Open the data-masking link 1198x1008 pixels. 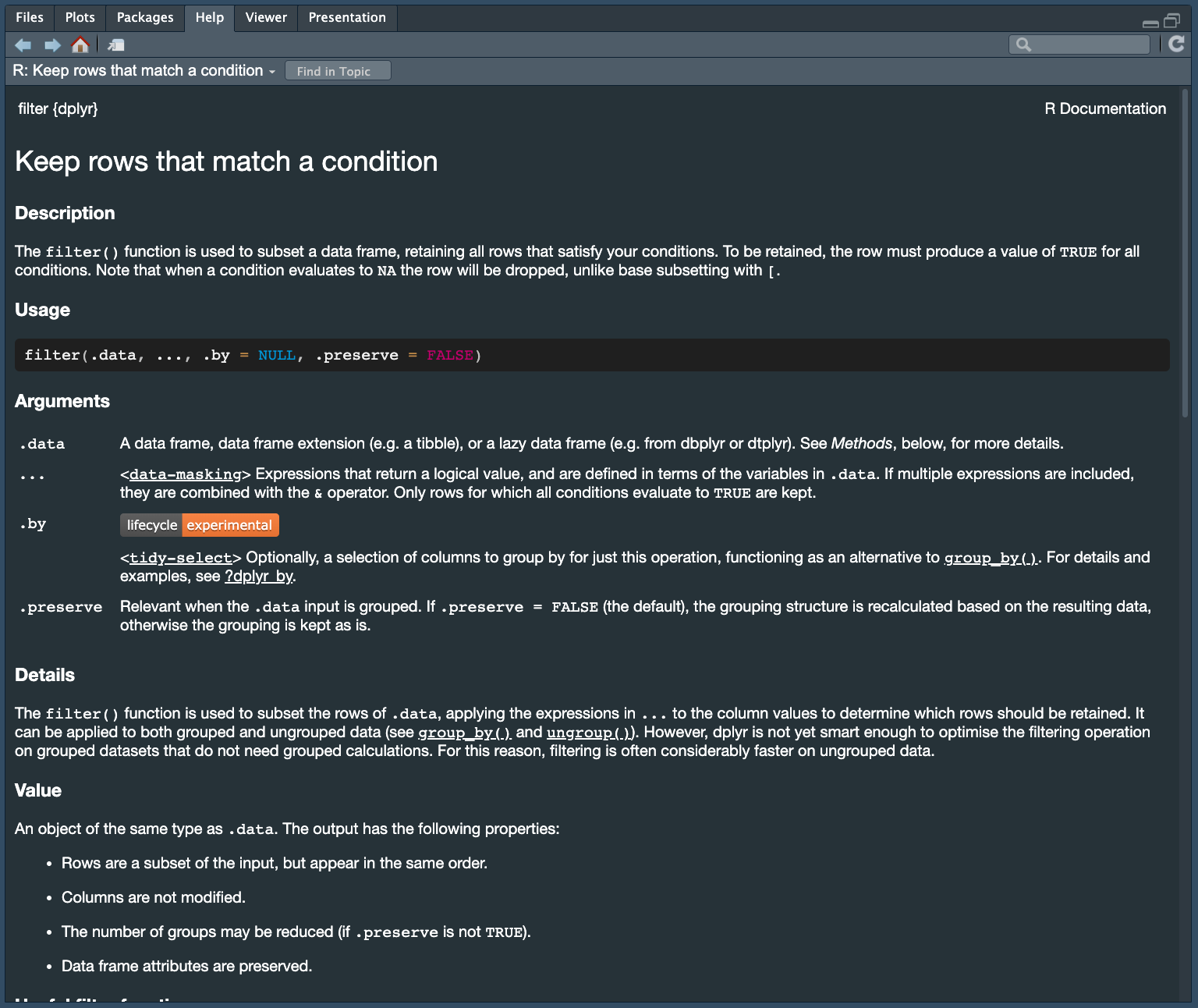point(186,474)
